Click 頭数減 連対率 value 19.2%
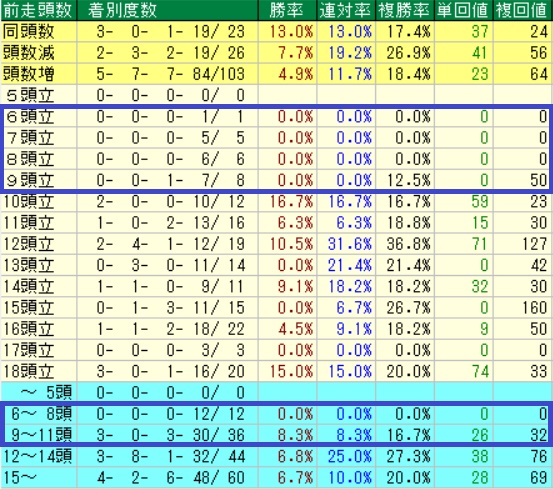 [350, 53]
